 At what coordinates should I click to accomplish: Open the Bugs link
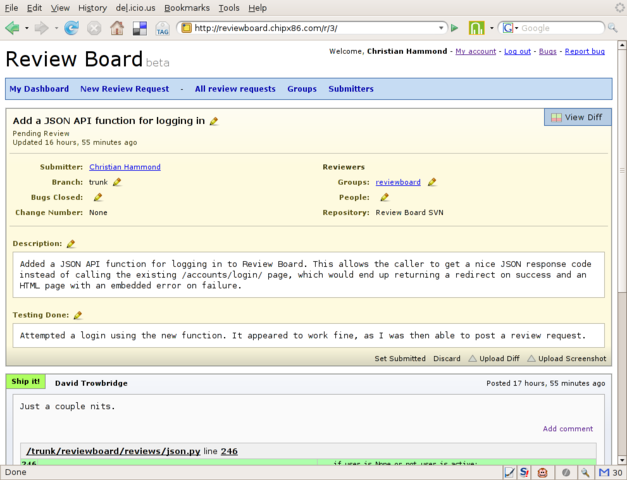tap(547, 51)
